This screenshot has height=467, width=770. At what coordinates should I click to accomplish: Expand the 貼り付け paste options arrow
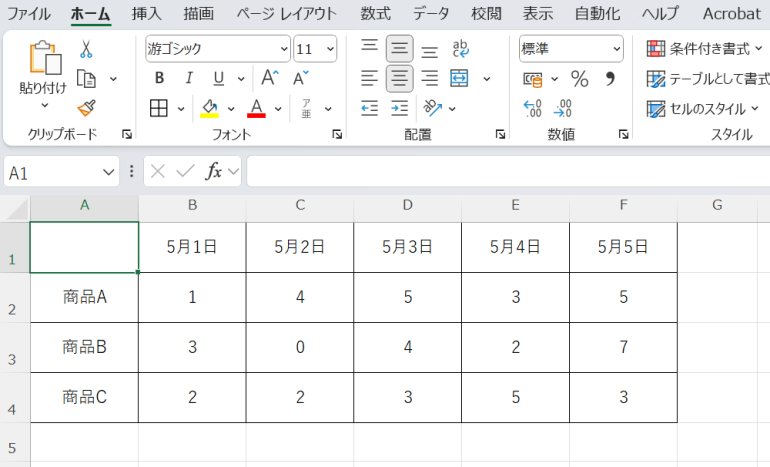[x=45, y=105]
